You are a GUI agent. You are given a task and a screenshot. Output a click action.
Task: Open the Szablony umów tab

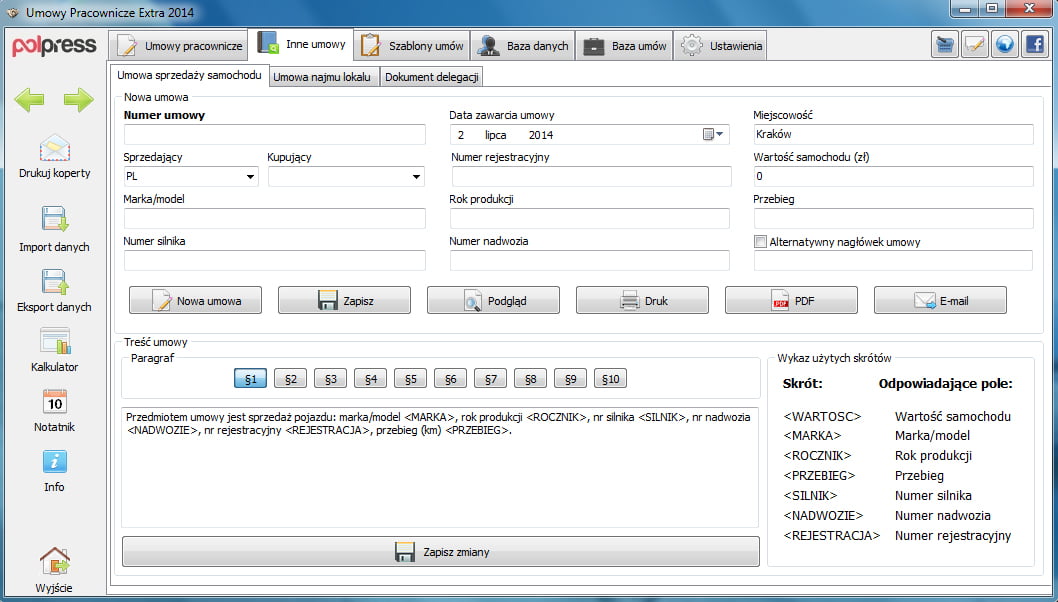tap(413, 46)
